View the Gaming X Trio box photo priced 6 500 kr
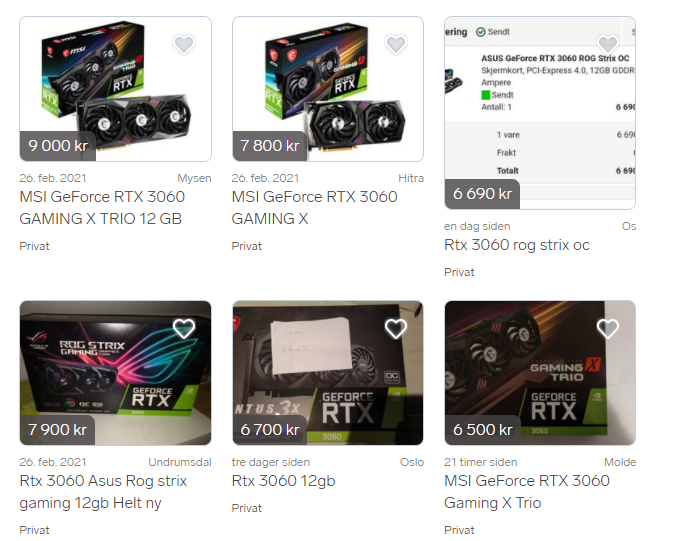Image resolution: width=675 pixels, height=541 pixels. [540, 373]
